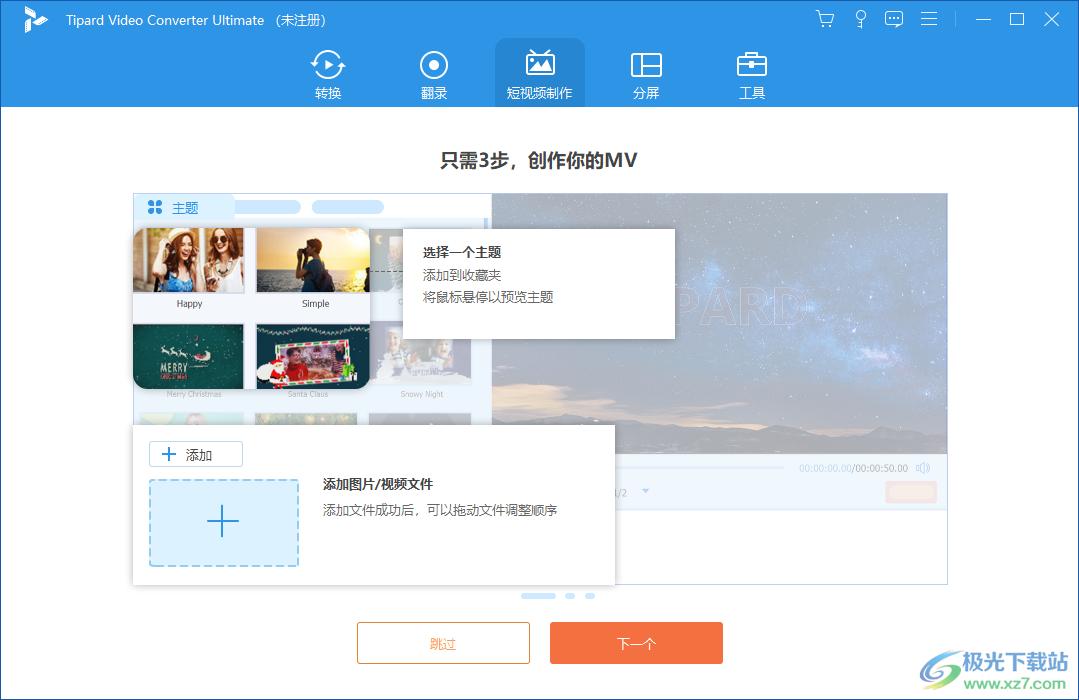Expand the 1/2 page dropdown arrow

click(645, 491)
